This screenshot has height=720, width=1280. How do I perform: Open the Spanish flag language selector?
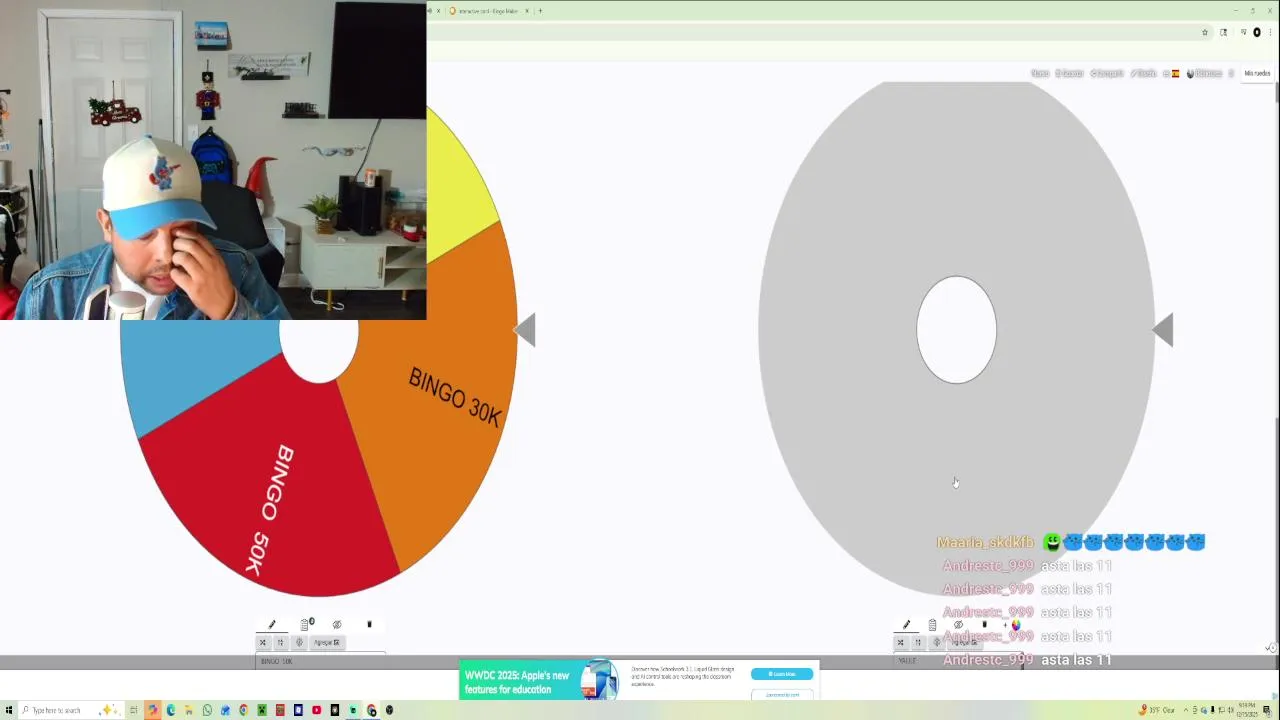coord(1175,73)
